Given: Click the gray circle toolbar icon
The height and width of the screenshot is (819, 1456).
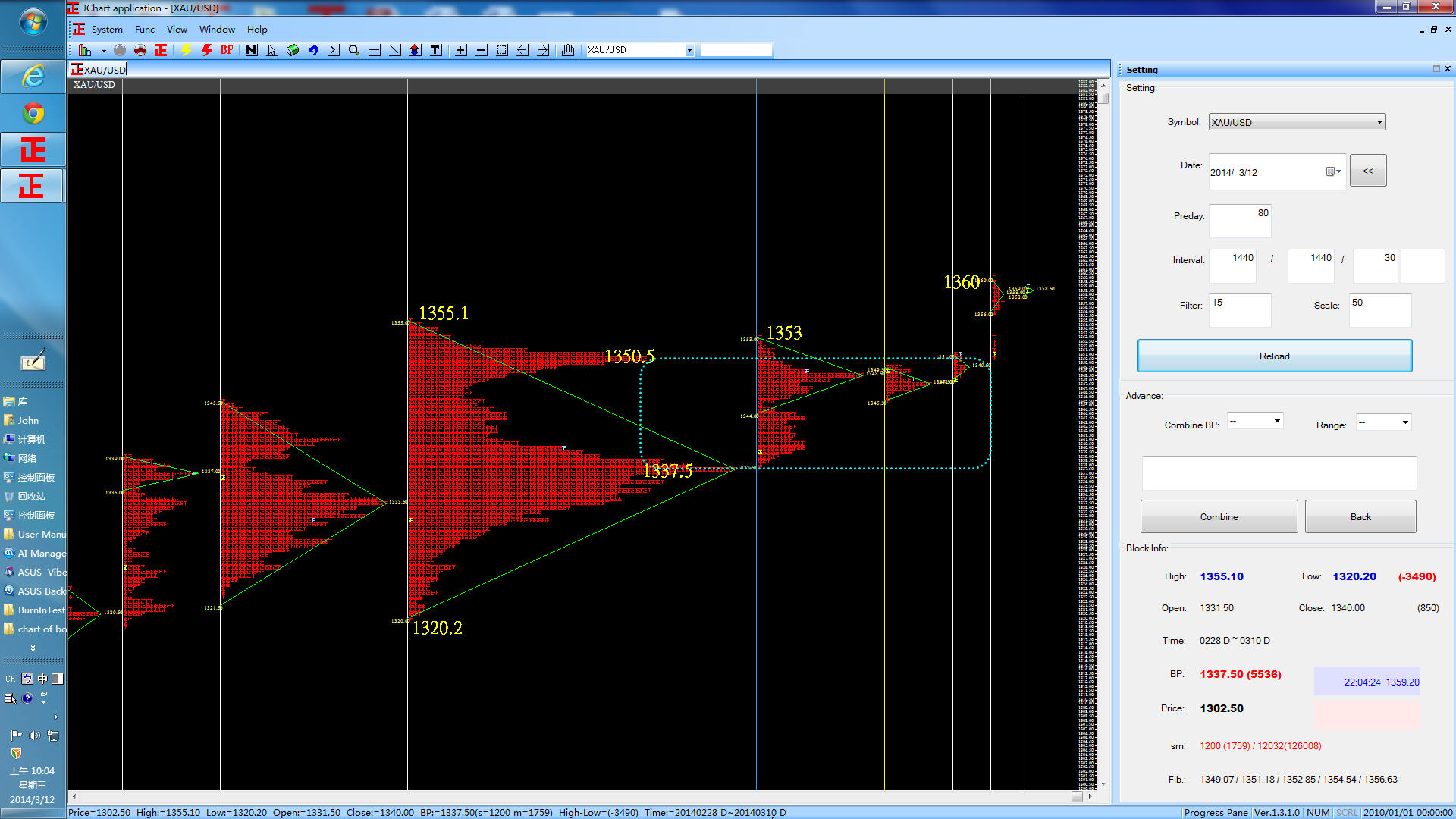Looking at the screenshot, I should tap(120, 50).
